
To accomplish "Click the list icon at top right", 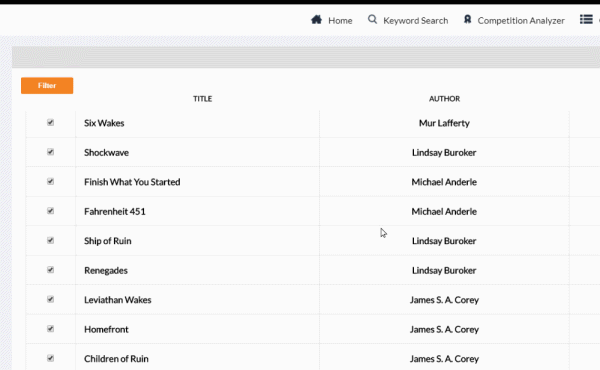I will pyautogui.click(x=586, y=19).
